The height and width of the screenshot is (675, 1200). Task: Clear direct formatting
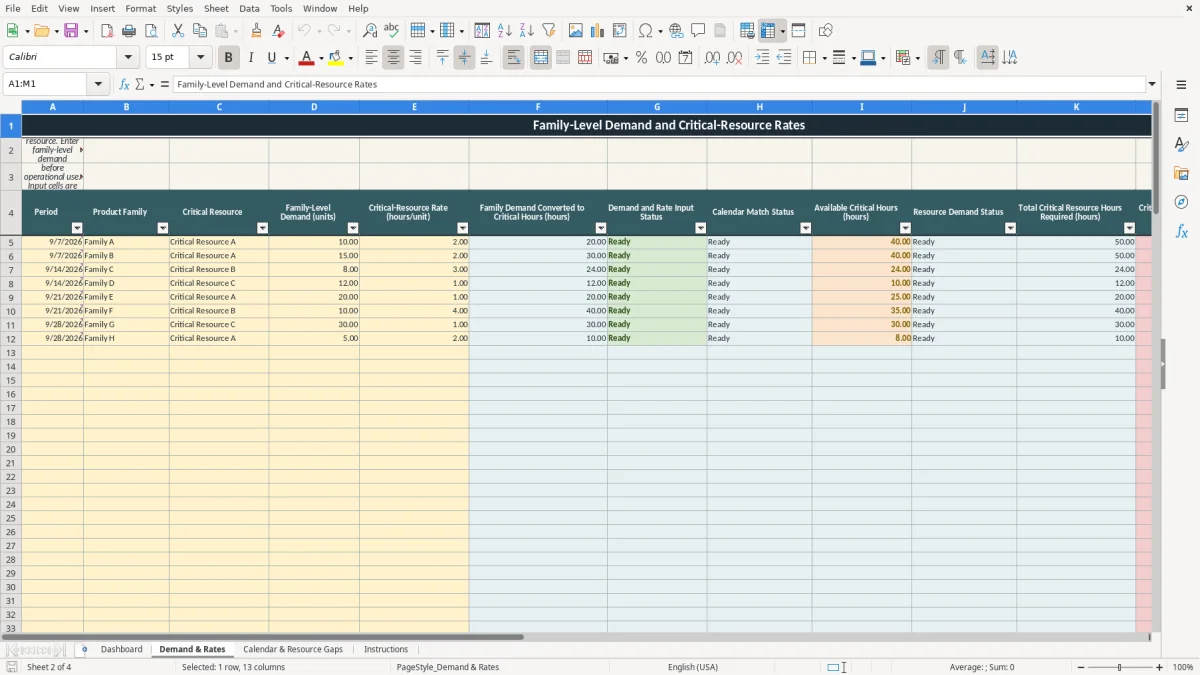point(279,31)
